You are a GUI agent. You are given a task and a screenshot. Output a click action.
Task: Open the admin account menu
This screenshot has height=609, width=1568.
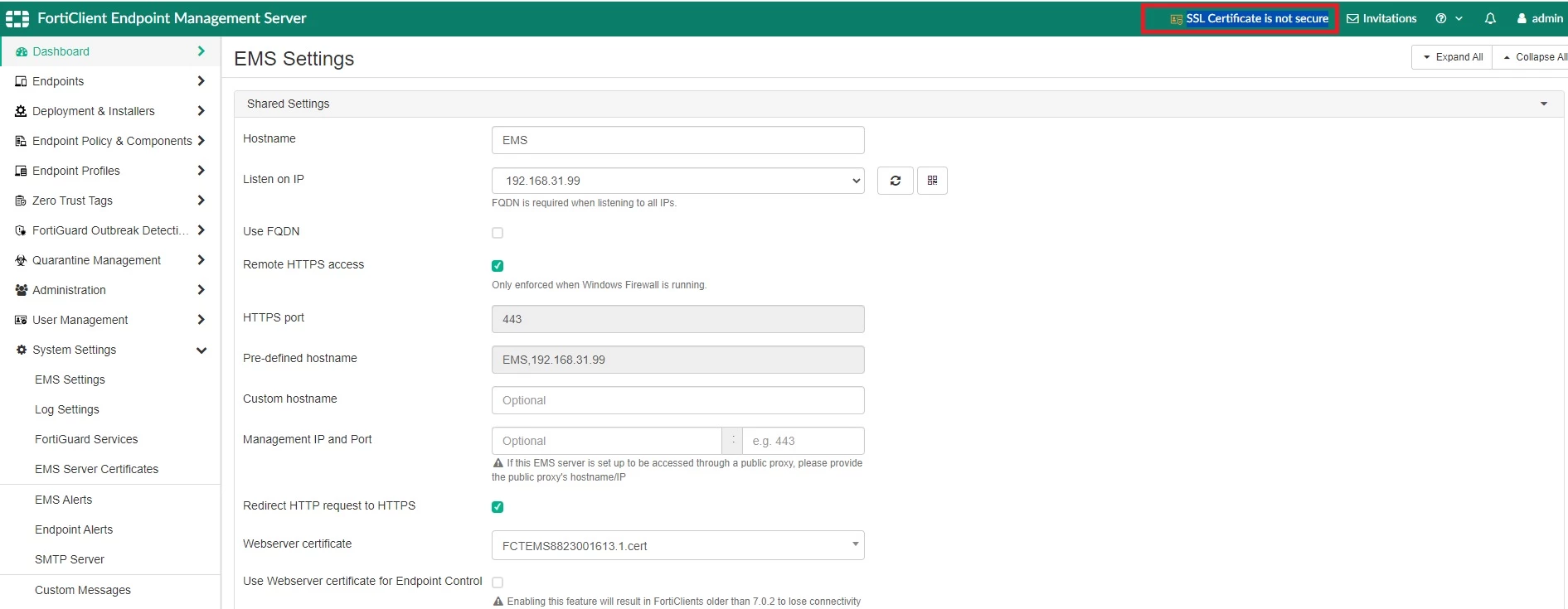tap(1540, 18)
